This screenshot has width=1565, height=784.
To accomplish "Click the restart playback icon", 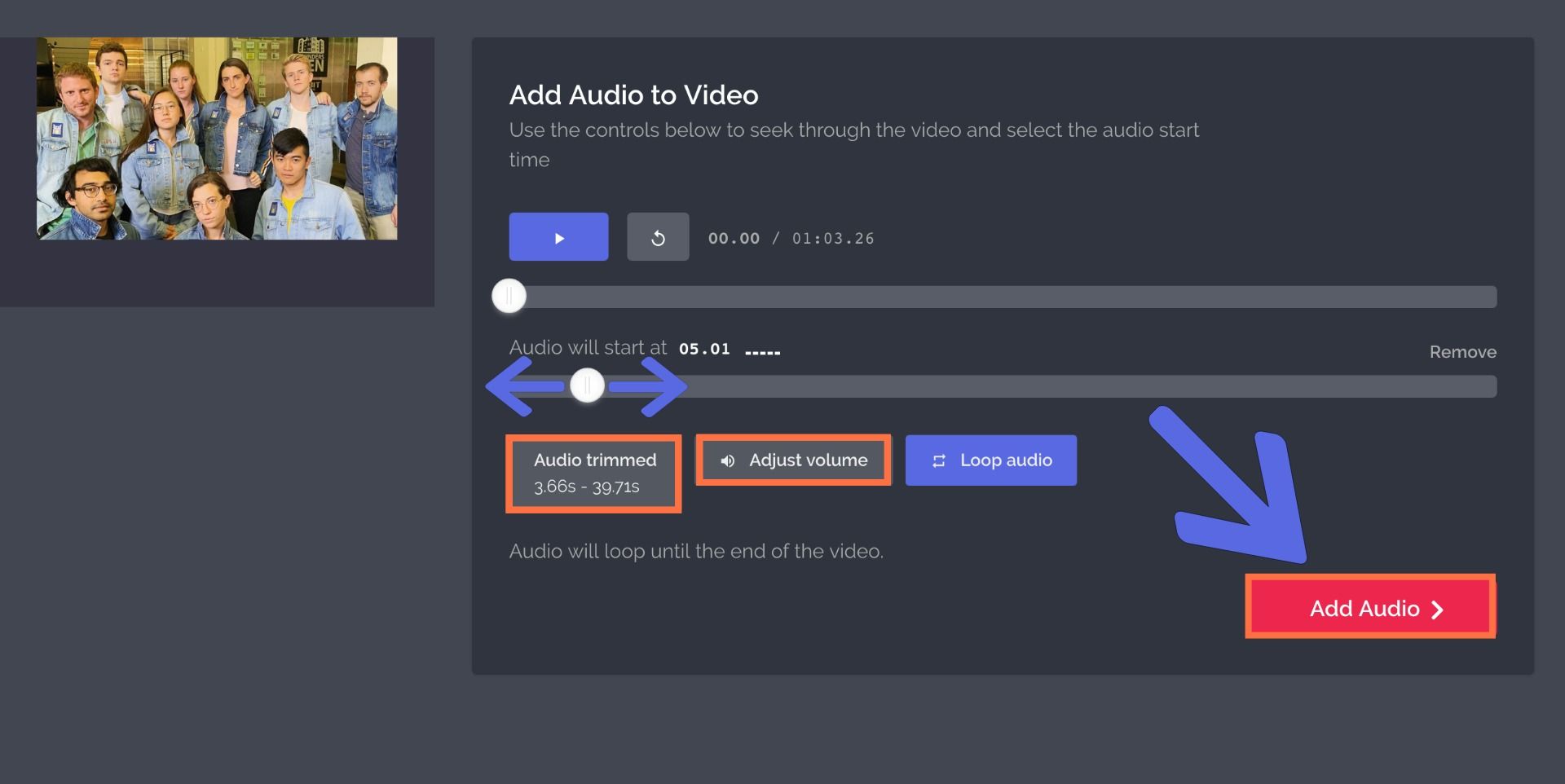I will (658, 237).
